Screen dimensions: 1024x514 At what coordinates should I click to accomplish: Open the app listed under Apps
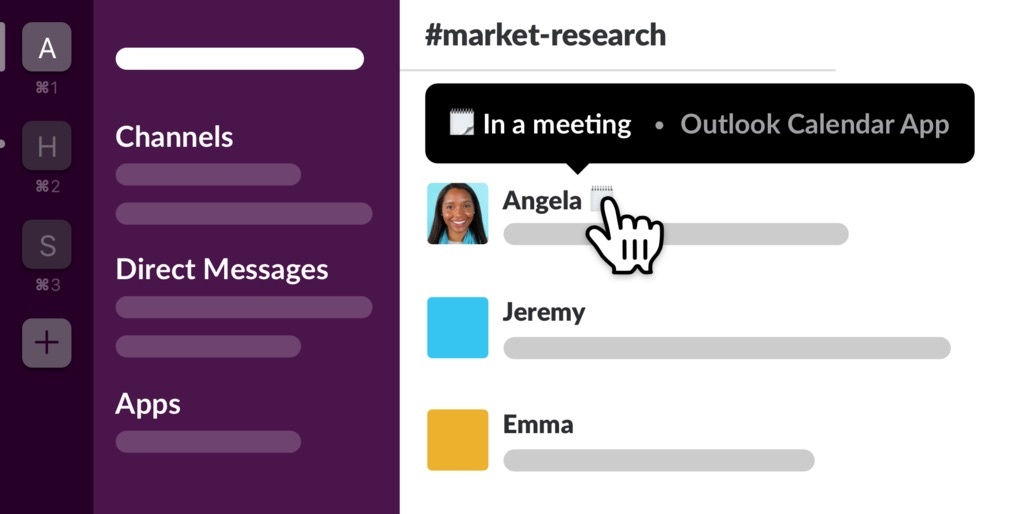point(208,442)
